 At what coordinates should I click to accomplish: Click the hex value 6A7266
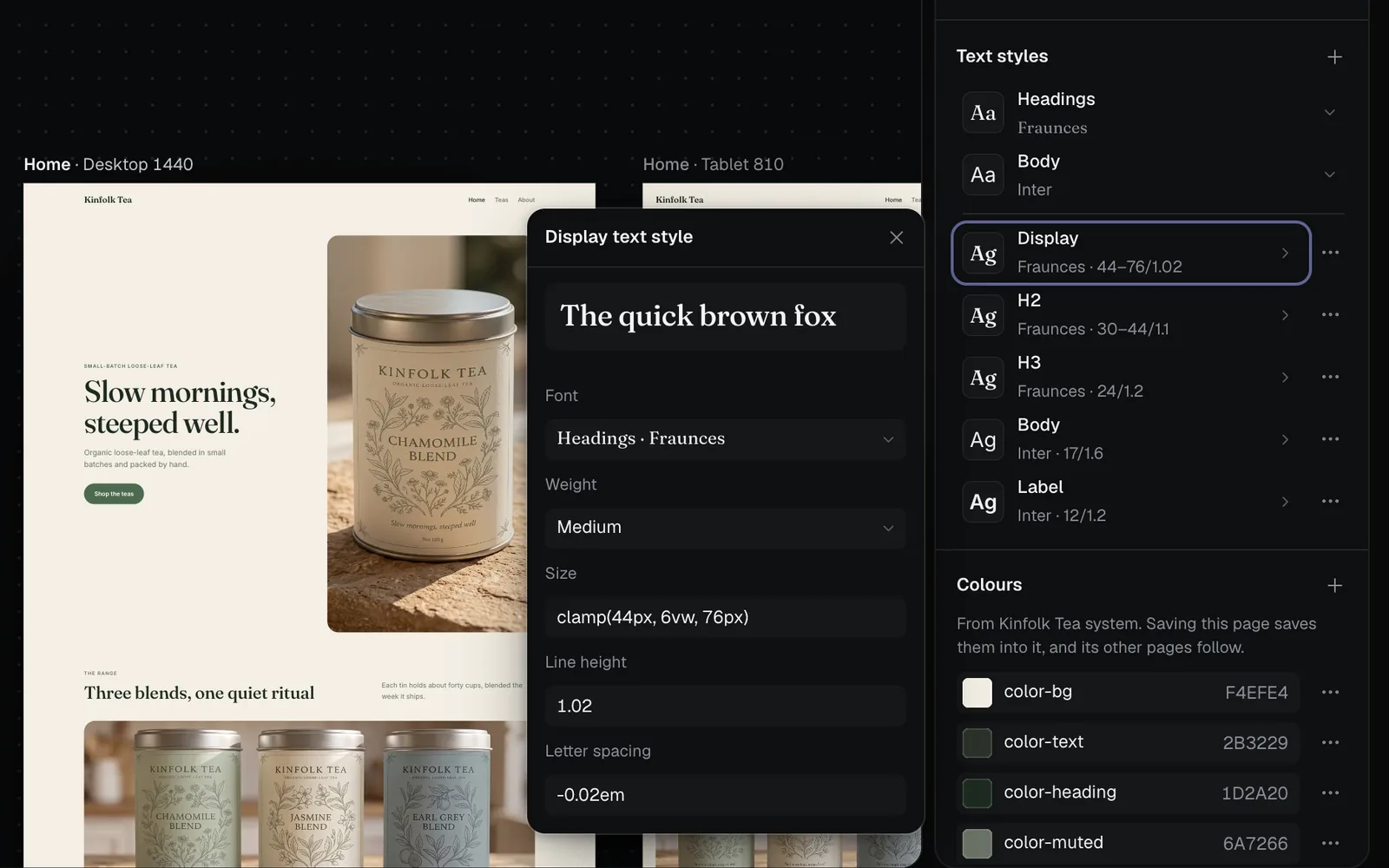pyautogui.click(x=1255, y=844)
